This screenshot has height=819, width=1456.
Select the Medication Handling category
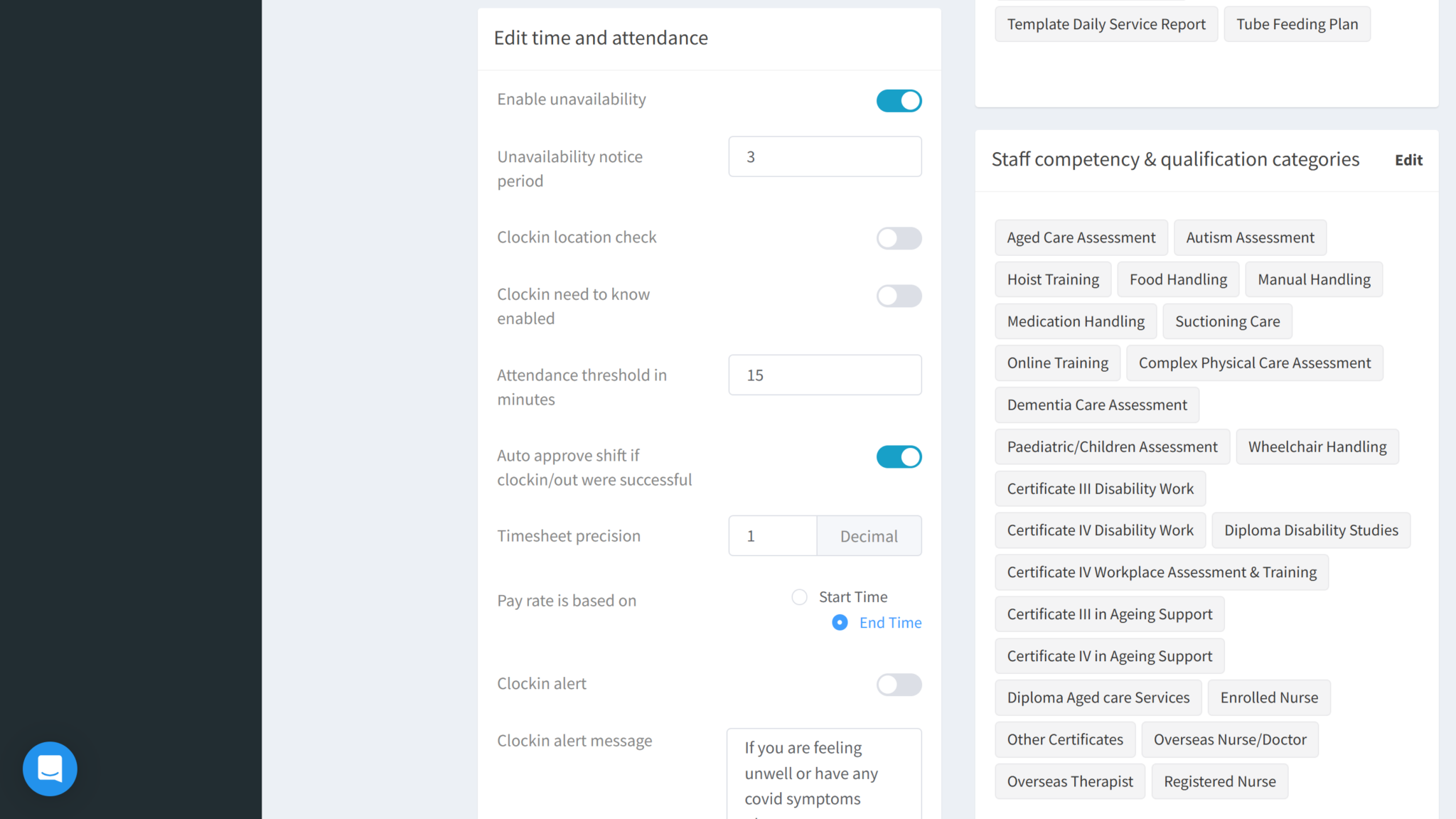coord(1075,321)
